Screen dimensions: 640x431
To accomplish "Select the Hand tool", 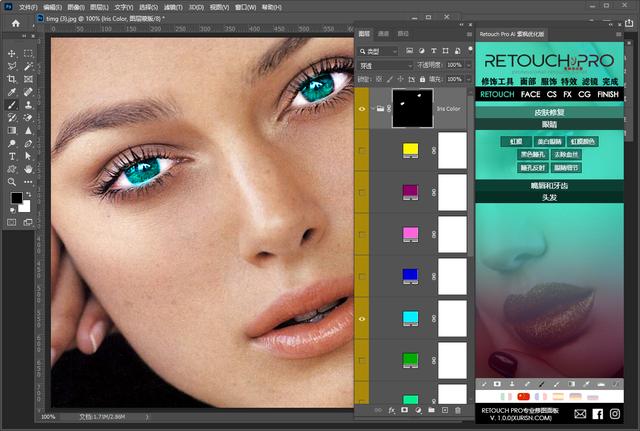I will point(28,169).
